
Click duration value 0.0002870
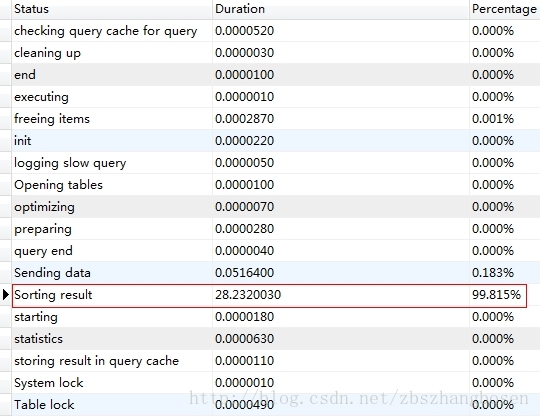[245, 119]
